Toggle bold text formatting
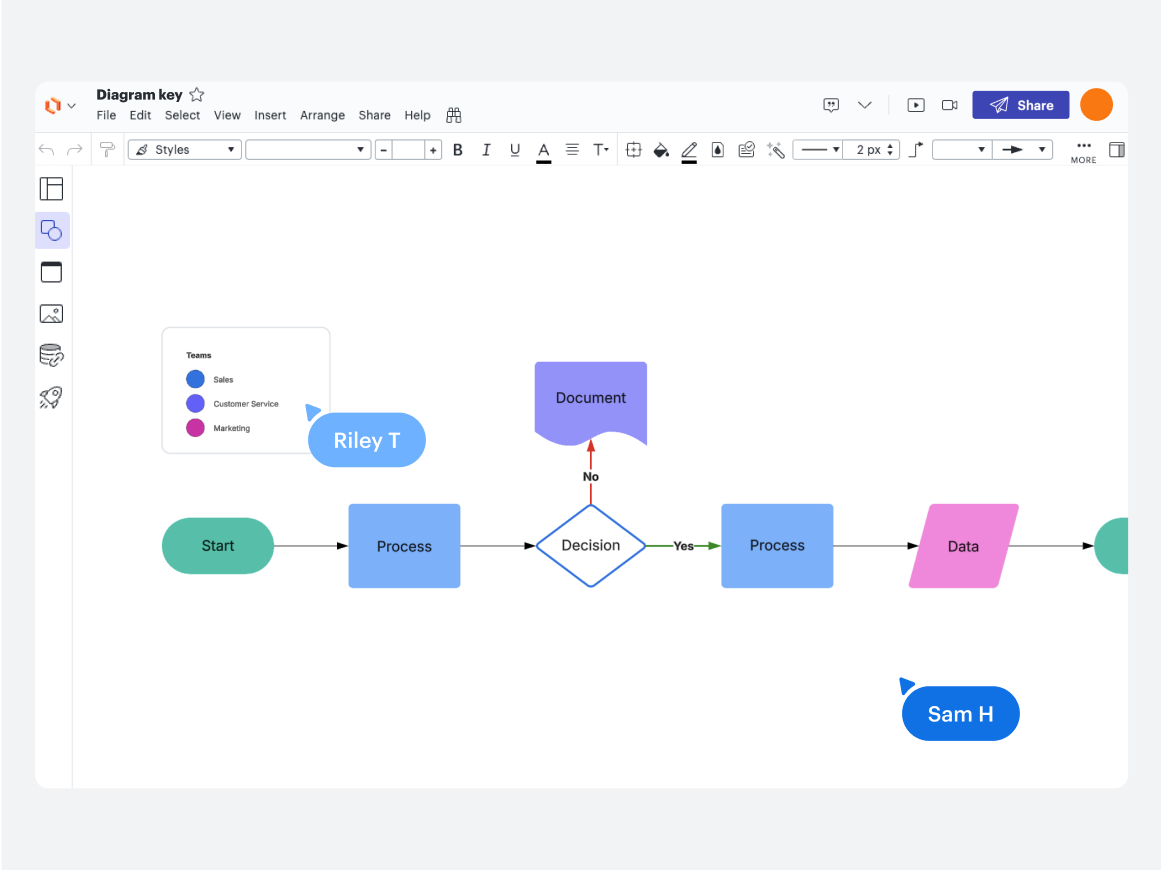 458,150
